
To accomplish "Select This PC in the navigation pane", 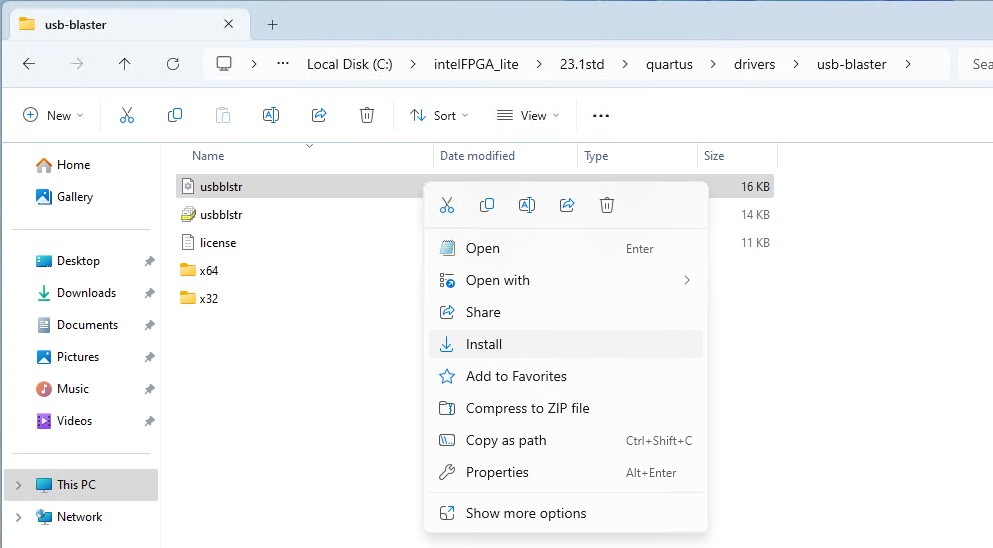I will (81, 485).
